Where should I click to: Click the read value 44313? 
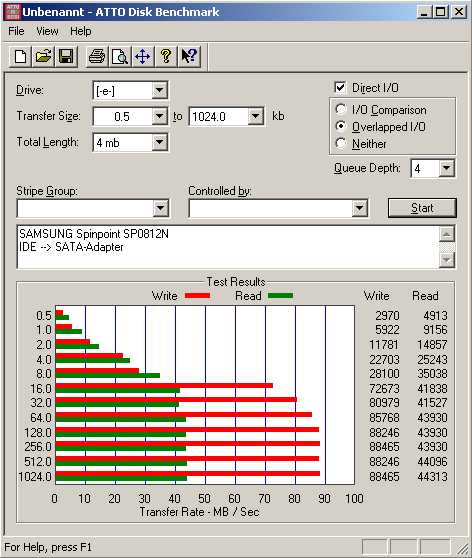[432, 477]
